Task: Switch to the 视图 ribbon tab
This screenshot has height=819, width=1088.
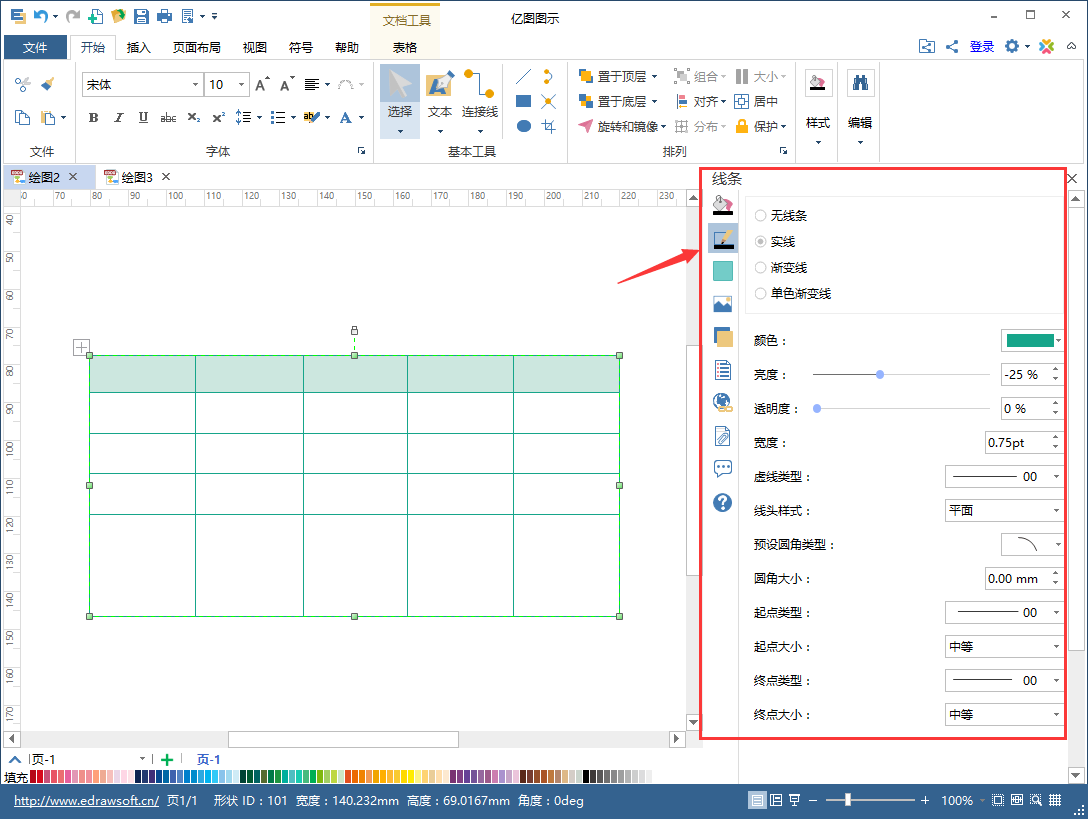Action: coord(255,47)
